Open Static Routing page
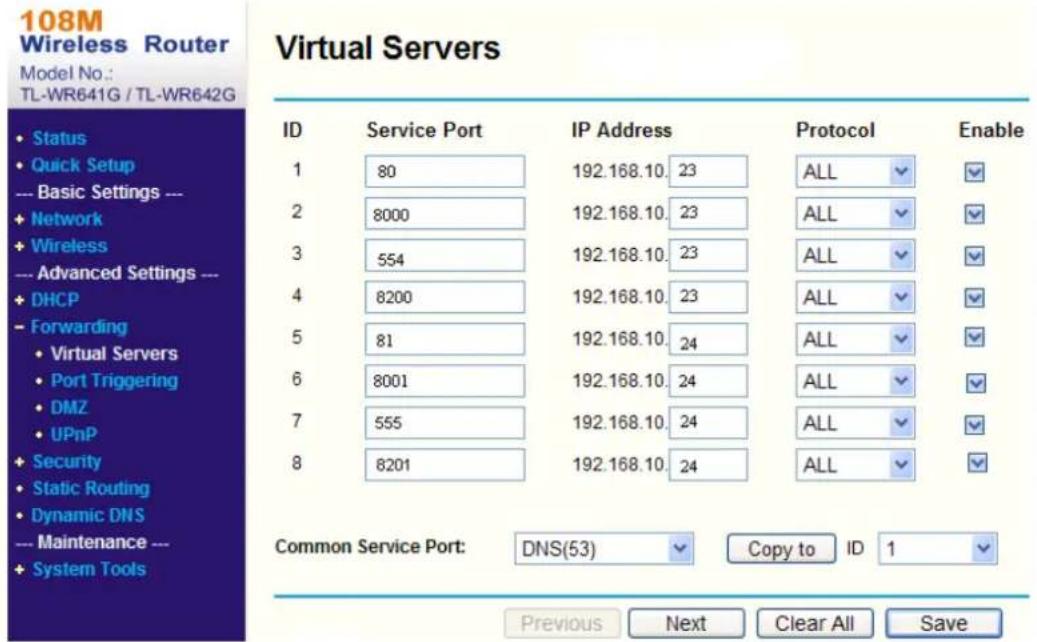The height and width of the screenshot is (642, 1037). point(91,489)
